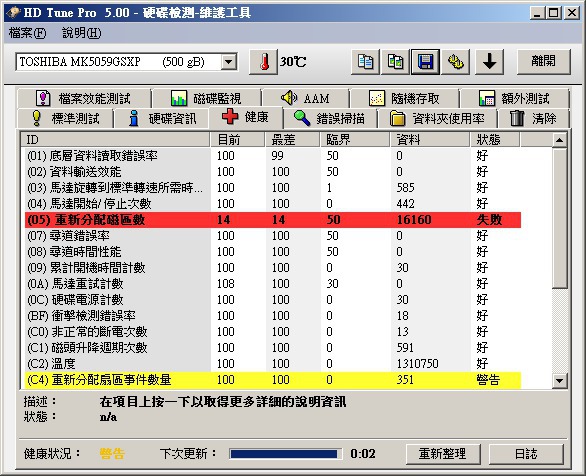
Task: Click the 日誌 log button
Action: (x=526, y=454)
